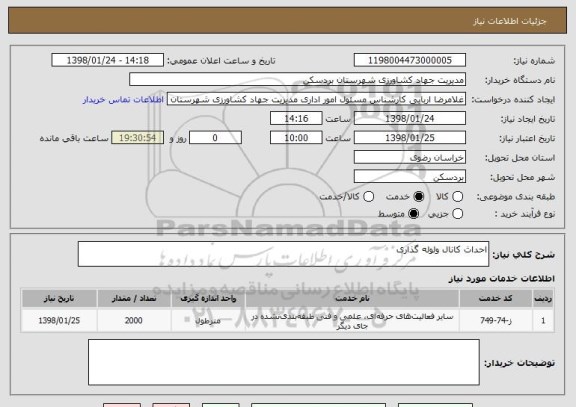Click the validity date field 1398/01/25
The width and height of the screenshot is (576, 407).
[x=410, y=138]
